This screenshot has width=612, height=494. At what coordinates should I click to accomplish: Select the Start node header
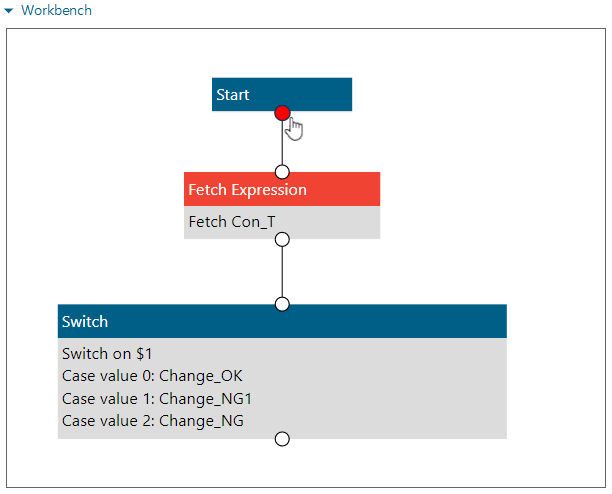281,94
